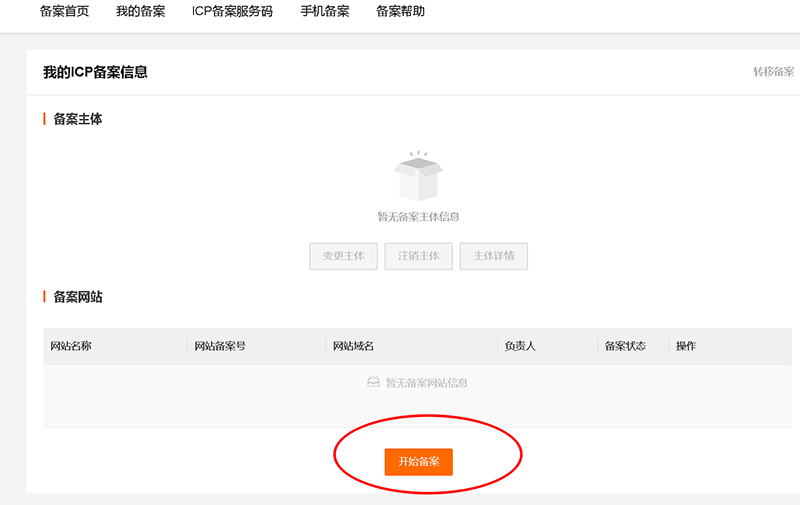Viewport: 800px width, 505px height.
Task: Click the 负责人 column header
Action: 520,346
